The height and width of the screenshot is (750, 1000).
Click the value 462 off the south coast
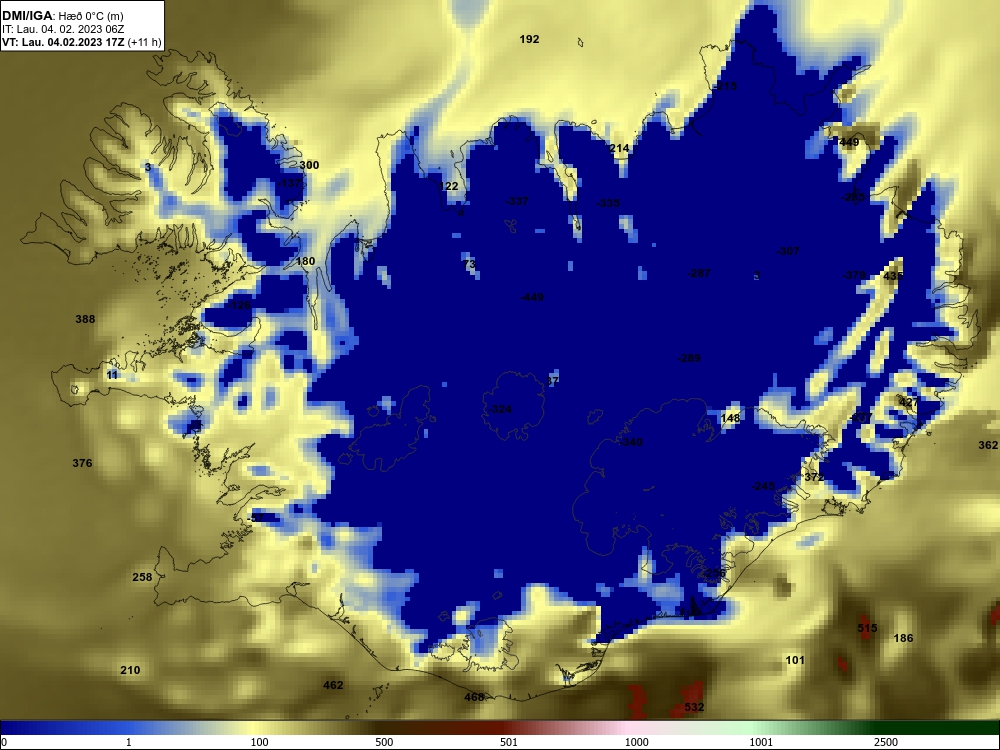tap(333, 686)
